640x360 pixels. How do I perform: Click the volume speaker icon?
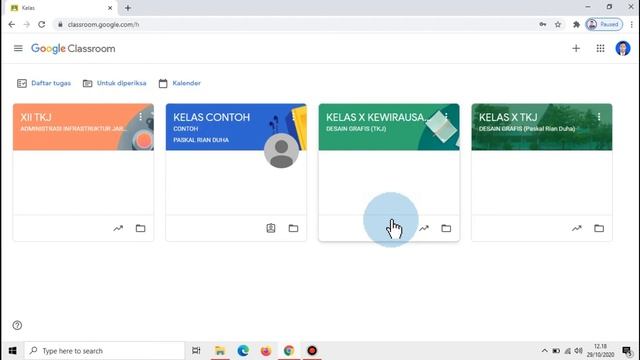point(578,351)
